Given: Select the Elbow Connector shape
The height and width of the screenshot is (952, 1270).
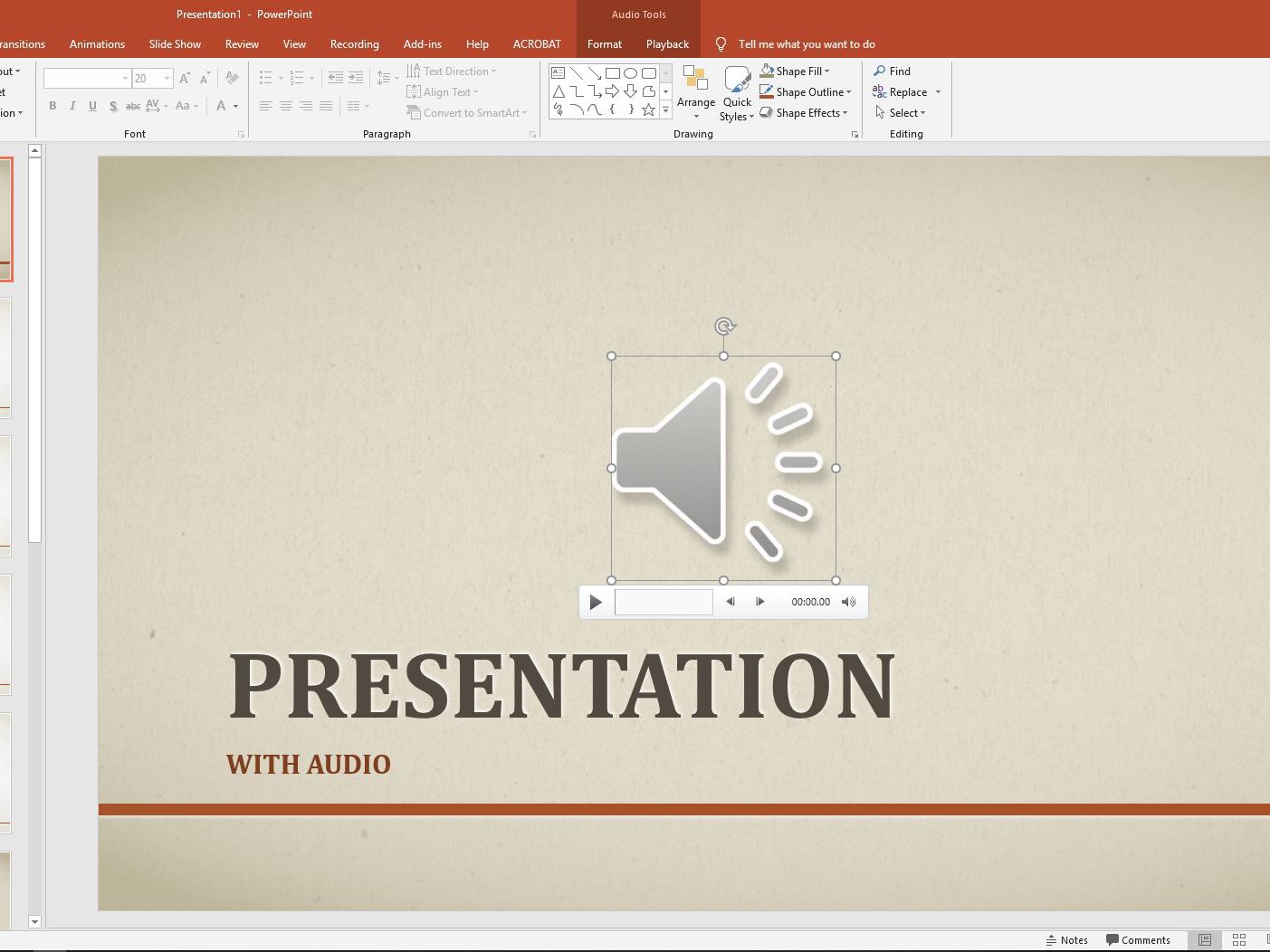Looking at the screenshot, I should 577,91.
